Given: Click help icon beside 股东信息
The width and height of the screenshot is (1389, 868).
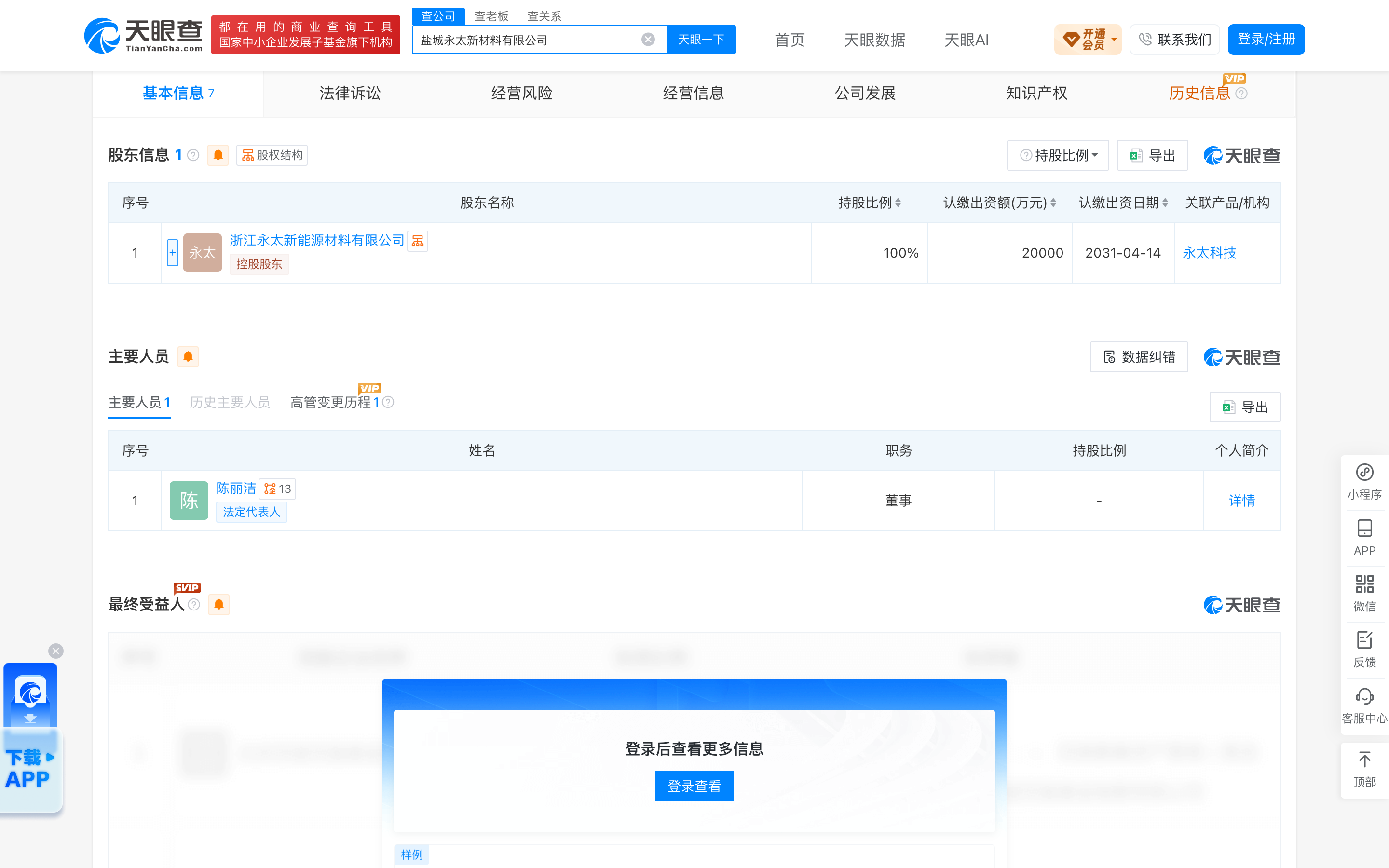Looking at the screenshot, I should tap(193, 155).
